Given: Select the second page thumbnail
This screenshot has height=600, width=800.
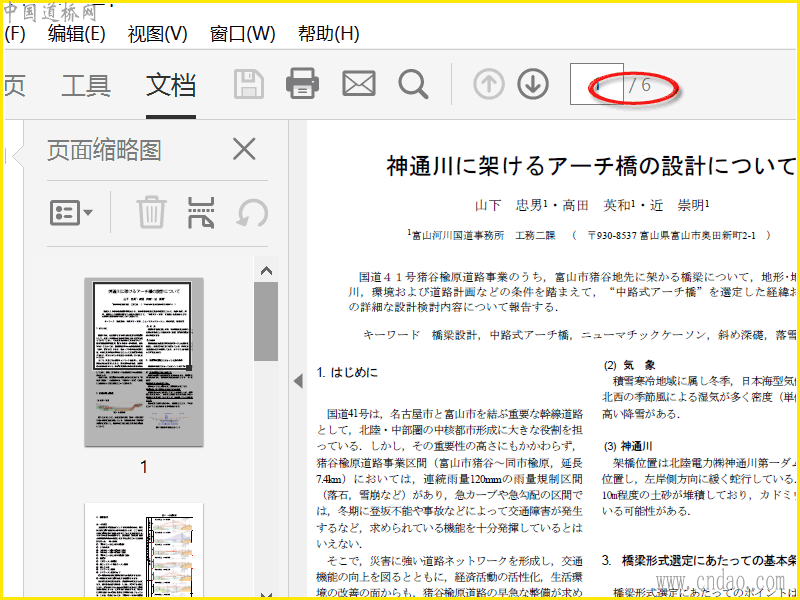Looking at the screenshot, I should 144,550.
